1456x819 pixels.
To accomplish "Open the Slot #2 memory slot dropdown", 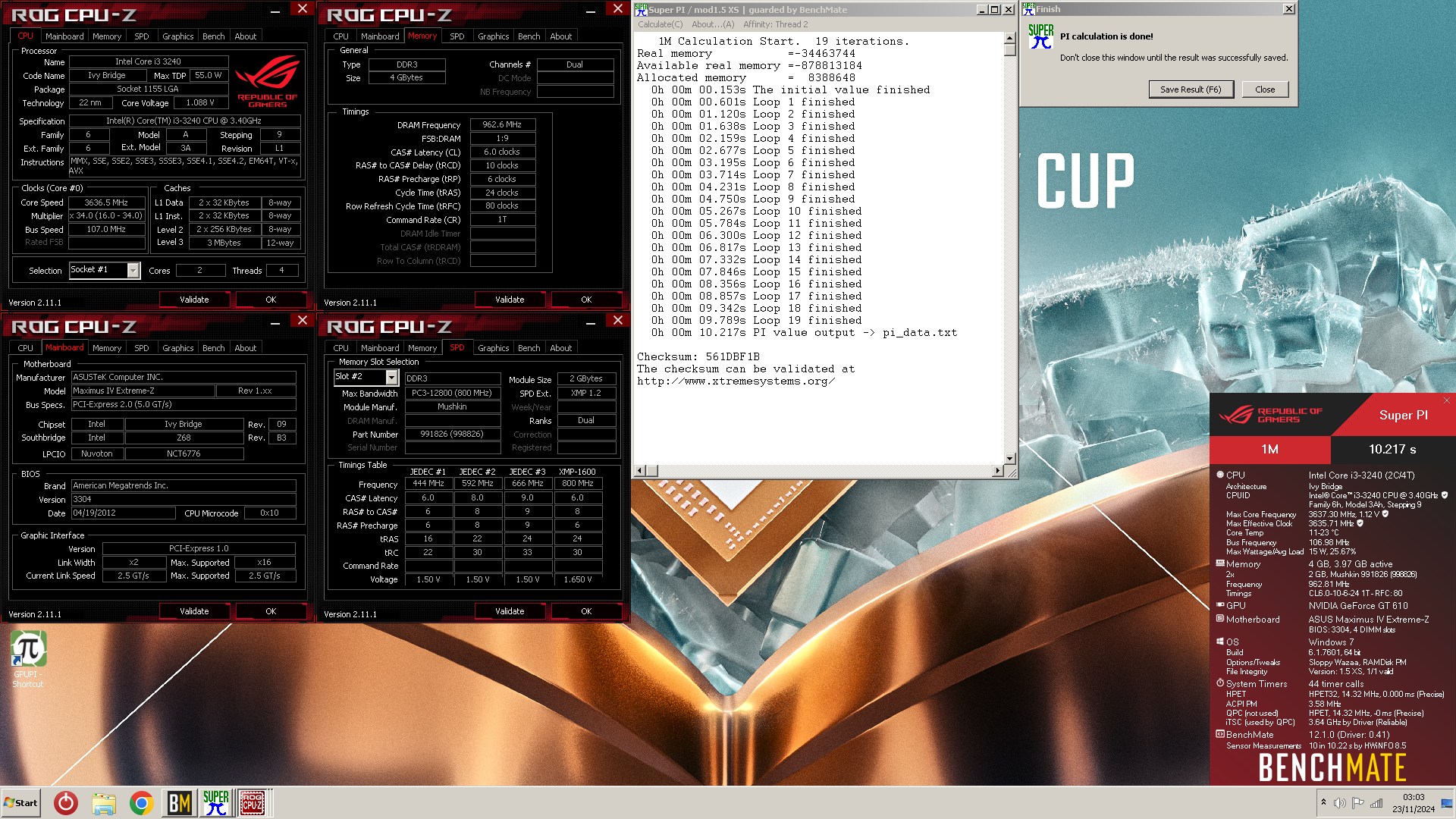I will [391, 378].
